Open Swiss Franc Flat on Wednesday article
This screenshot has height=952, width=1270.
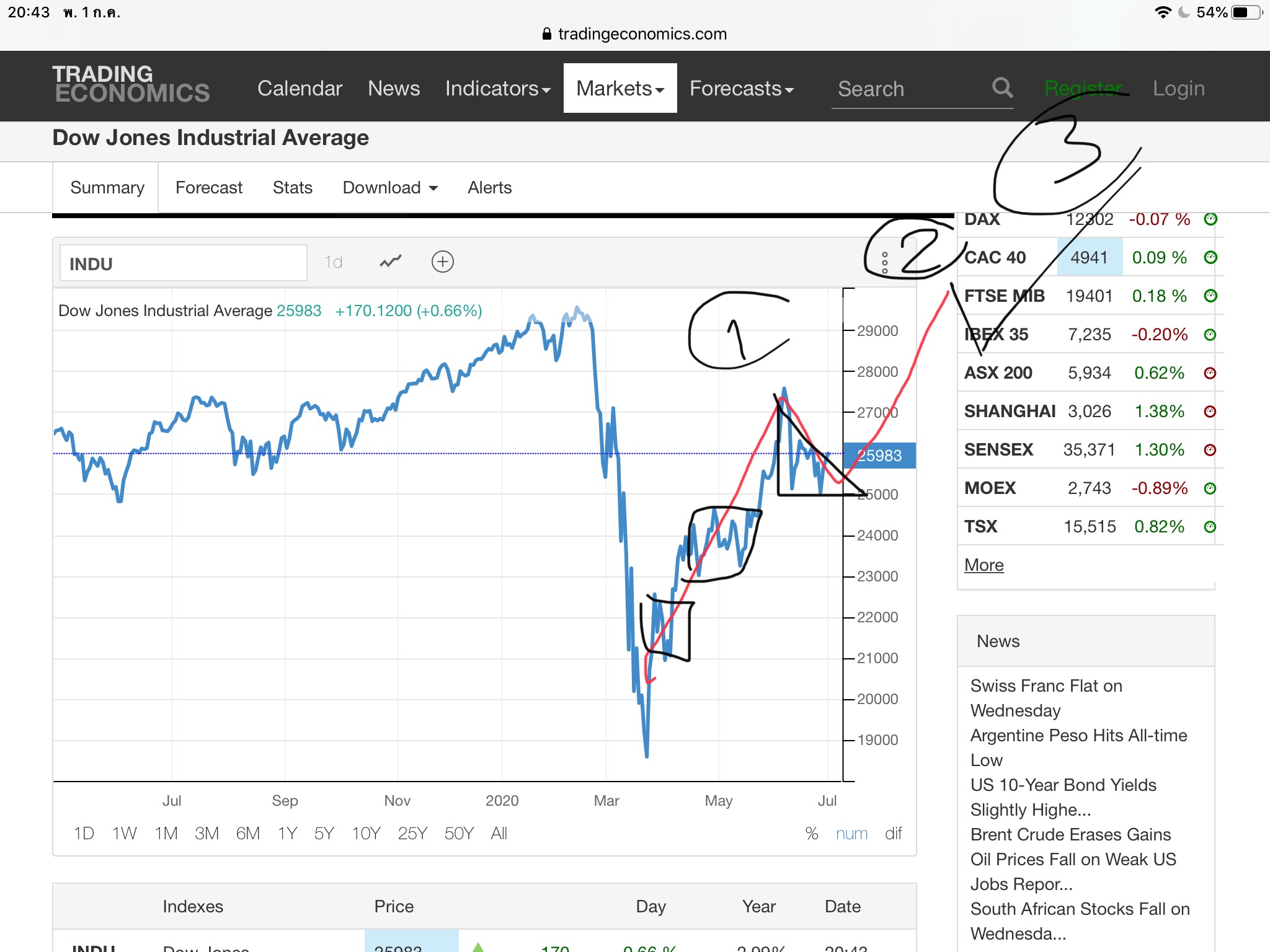pos(1046,698)
